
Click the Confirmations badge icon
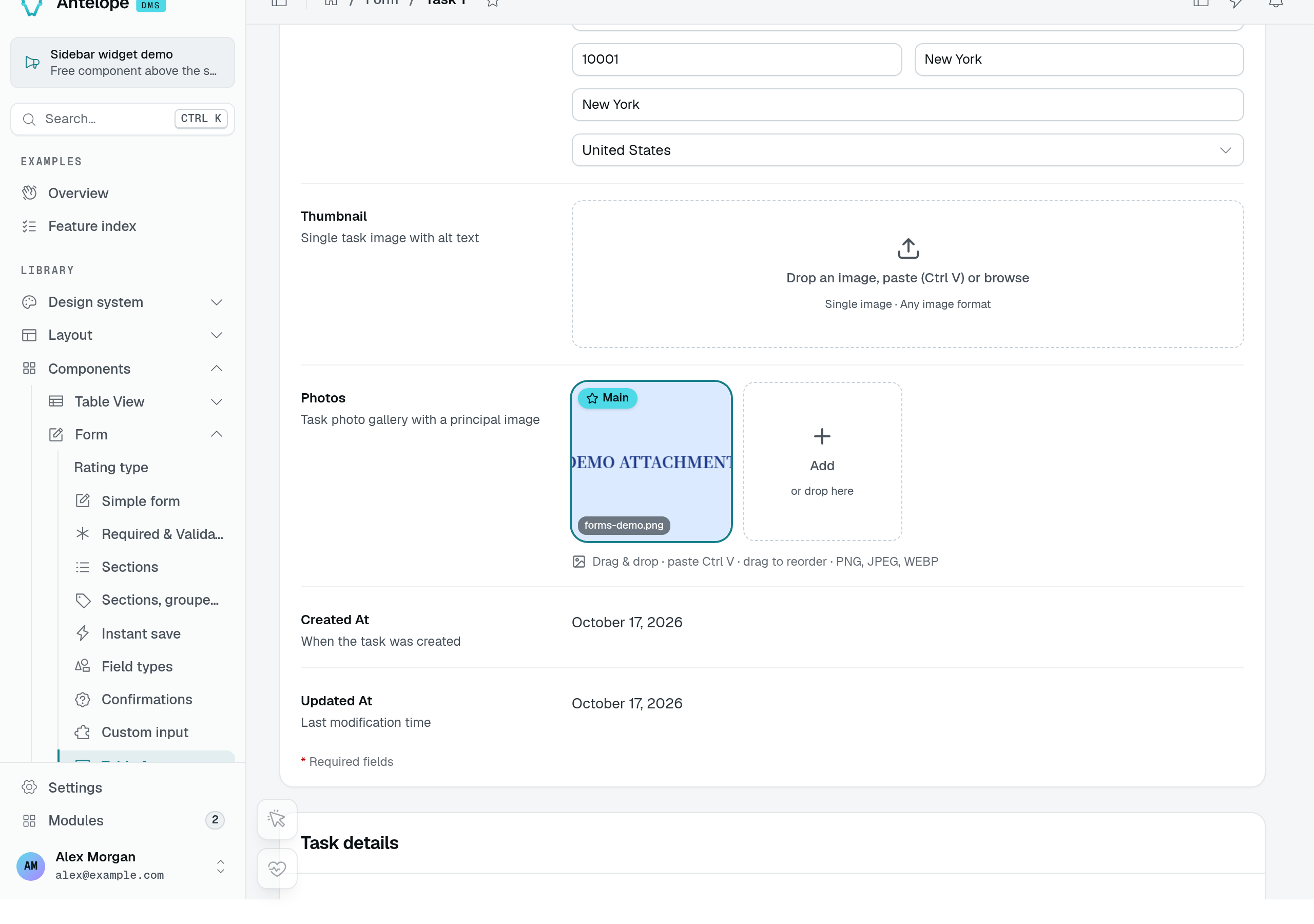coord(83,699)
